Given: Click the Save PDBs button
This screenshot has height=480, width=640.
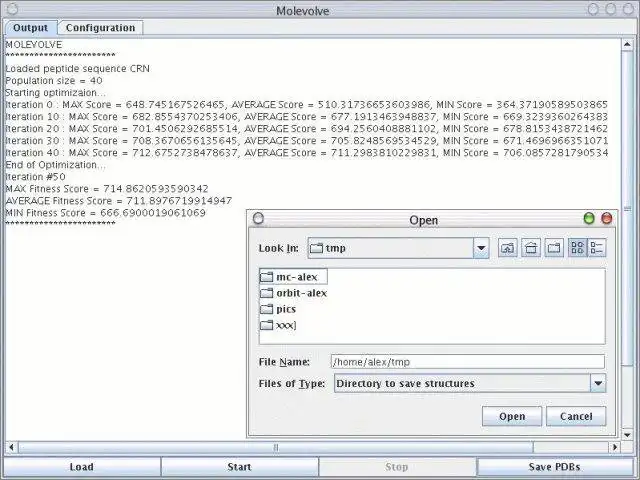Looking at the screenshot, I should point(554,467).
